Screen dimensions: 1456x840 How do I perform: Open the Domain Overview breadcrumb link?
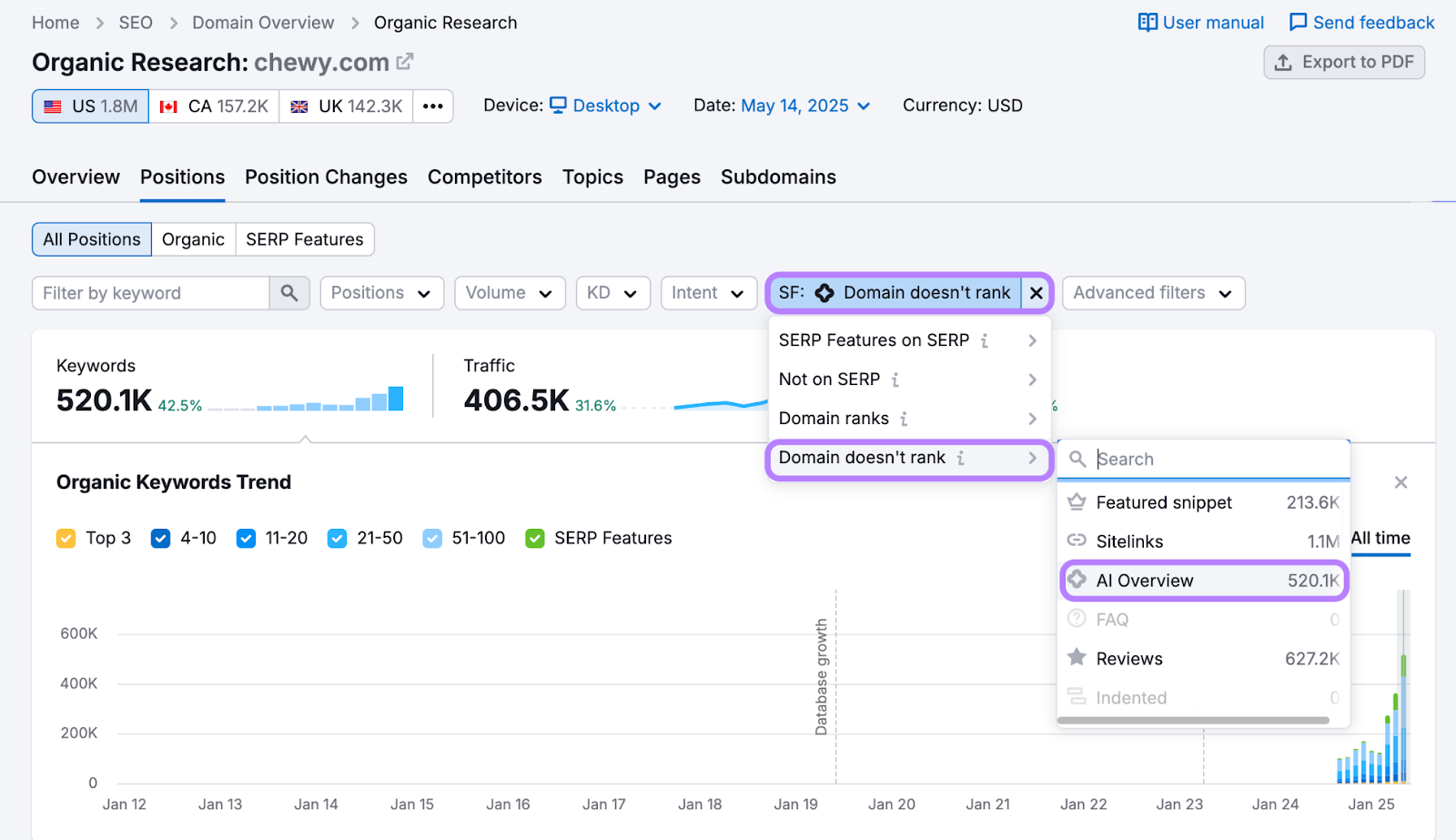click(x=263, y=22)
